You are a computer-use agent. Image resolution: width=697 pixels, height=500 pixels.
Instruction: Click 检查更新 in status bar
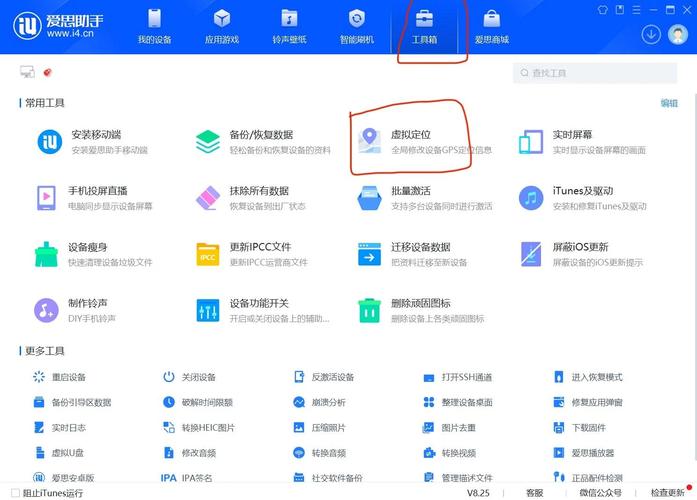click(x=668, y=492)
